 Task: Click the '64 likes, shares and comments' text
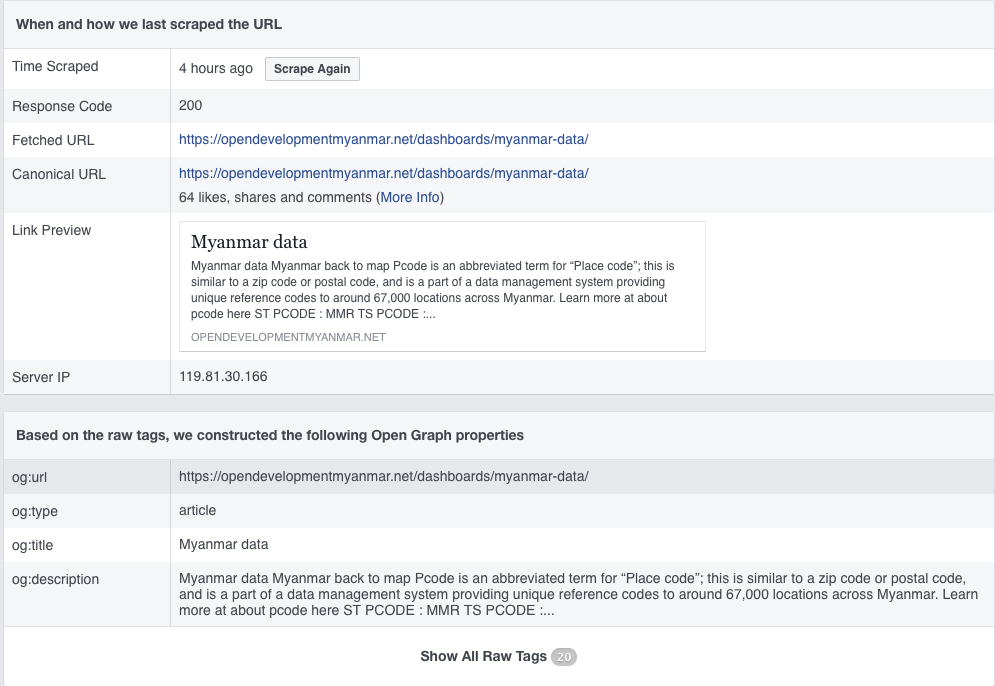coord(275,197)
